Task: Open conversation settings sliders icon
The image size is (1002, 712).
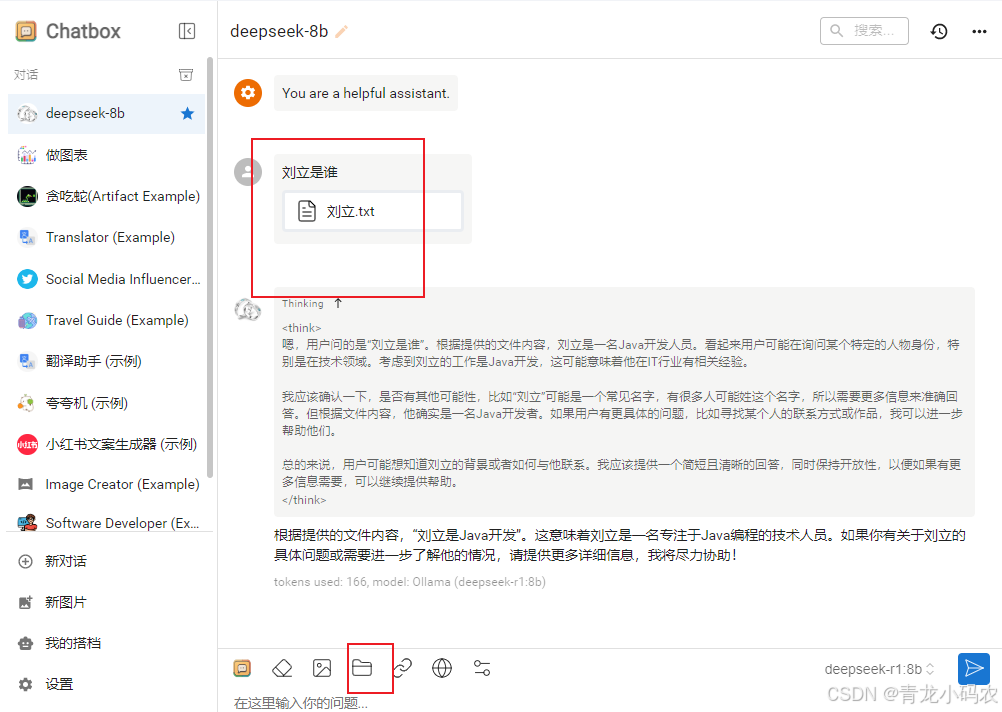Action: (482, 669)
